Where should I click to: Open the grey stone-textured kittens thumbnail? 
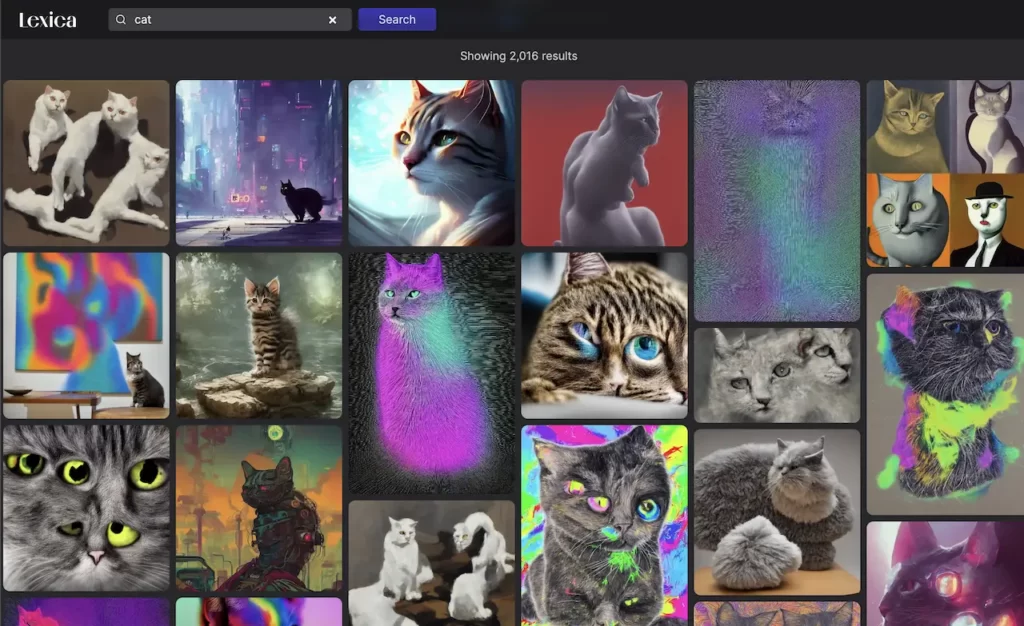click(x=777, y=375)
